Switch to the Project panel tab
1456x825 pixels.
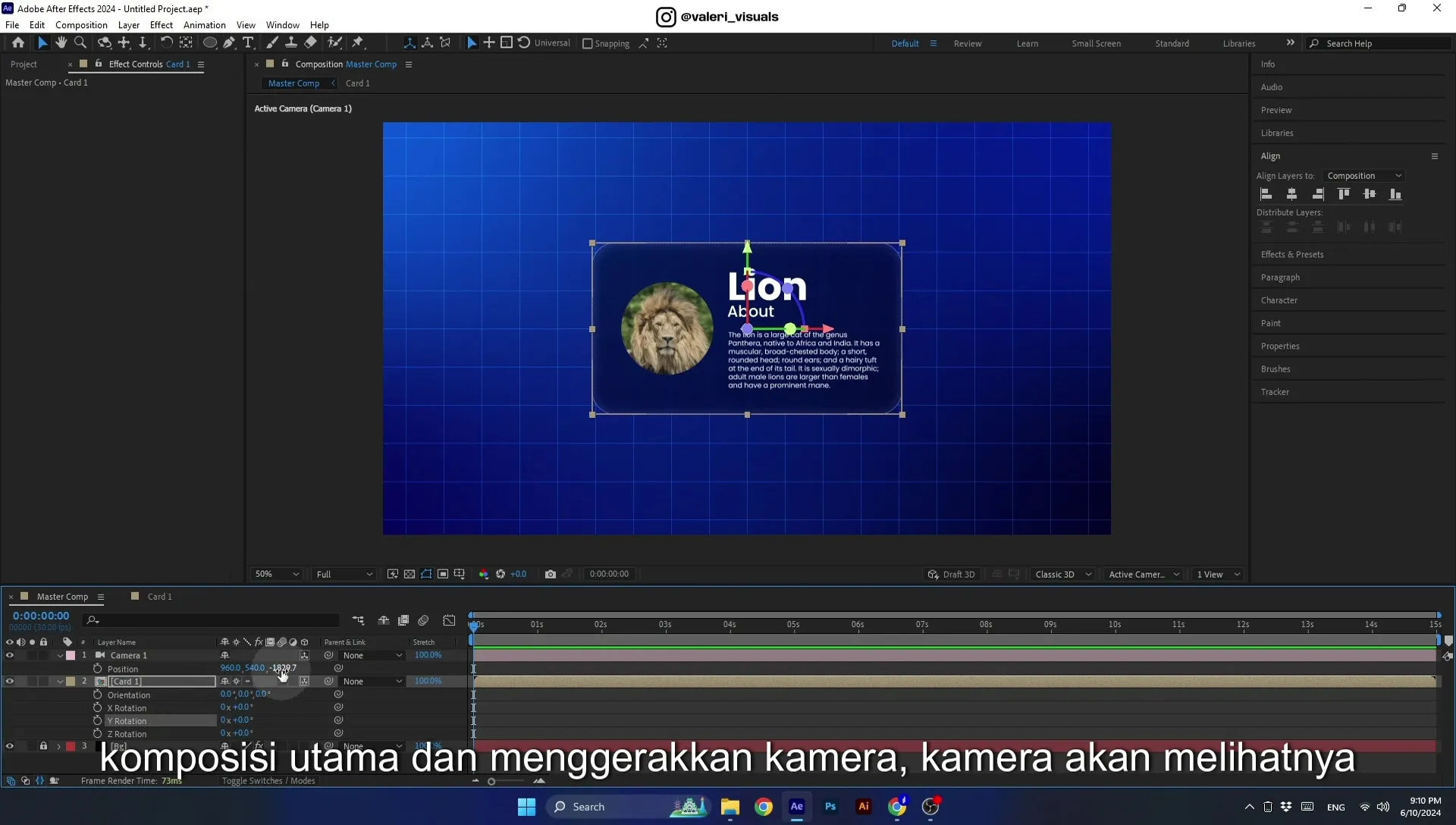pos(24,64)
